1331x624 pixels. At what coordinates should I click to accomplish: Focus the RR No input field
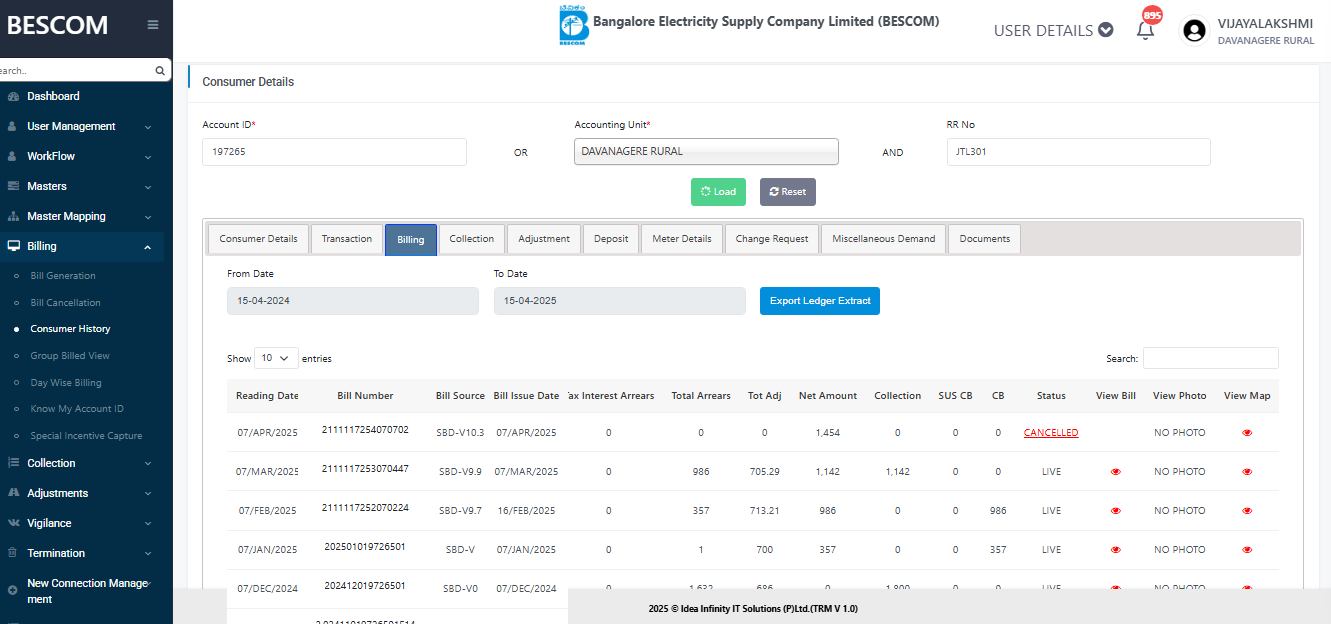click(x=1079, y=152)
